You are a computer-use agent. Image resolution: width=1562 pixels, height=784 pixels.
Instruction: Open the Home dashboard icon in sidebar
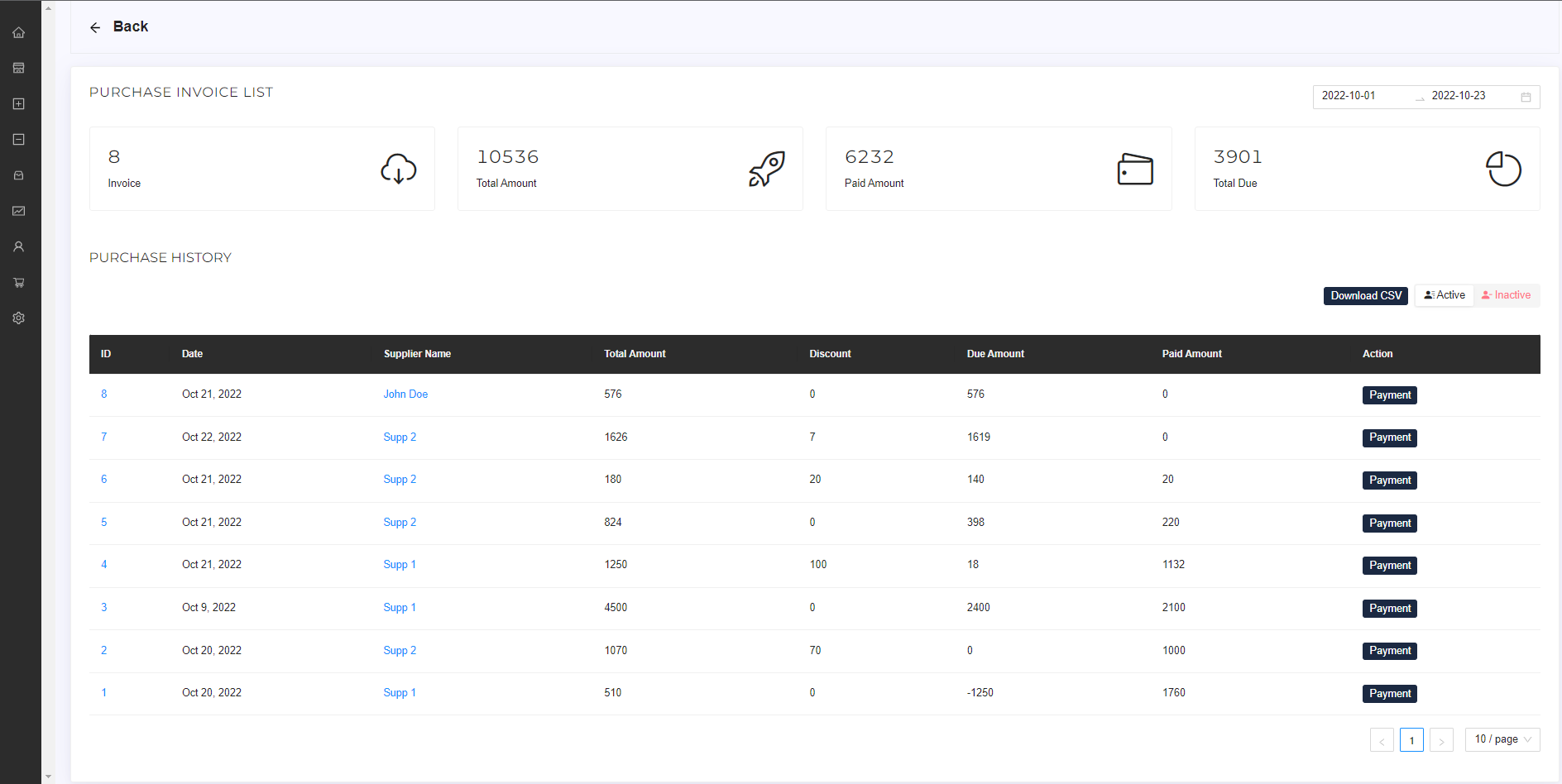click(19, 32)
